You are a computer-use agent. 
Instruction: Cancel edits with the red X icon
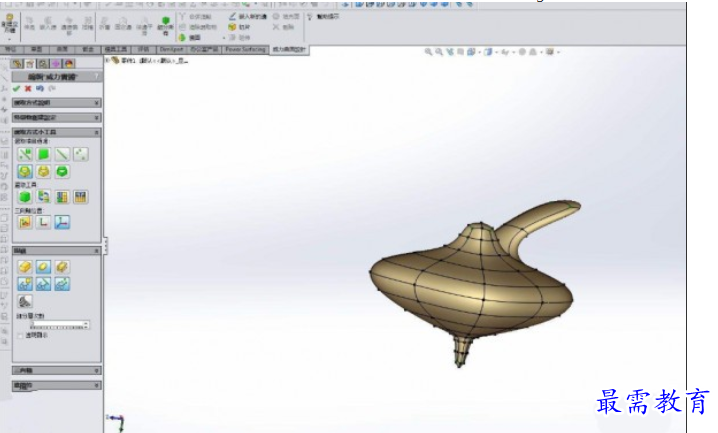tap(28, 89)
